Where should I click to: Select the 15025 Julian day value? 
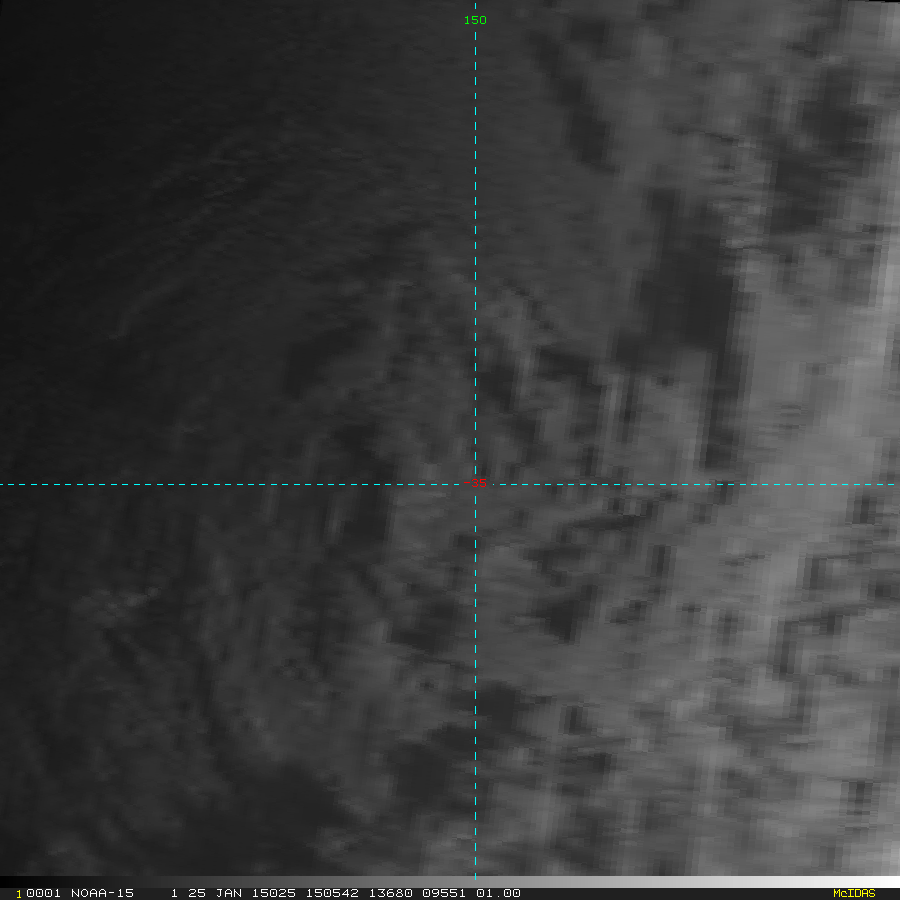click(x=274, y=893)
